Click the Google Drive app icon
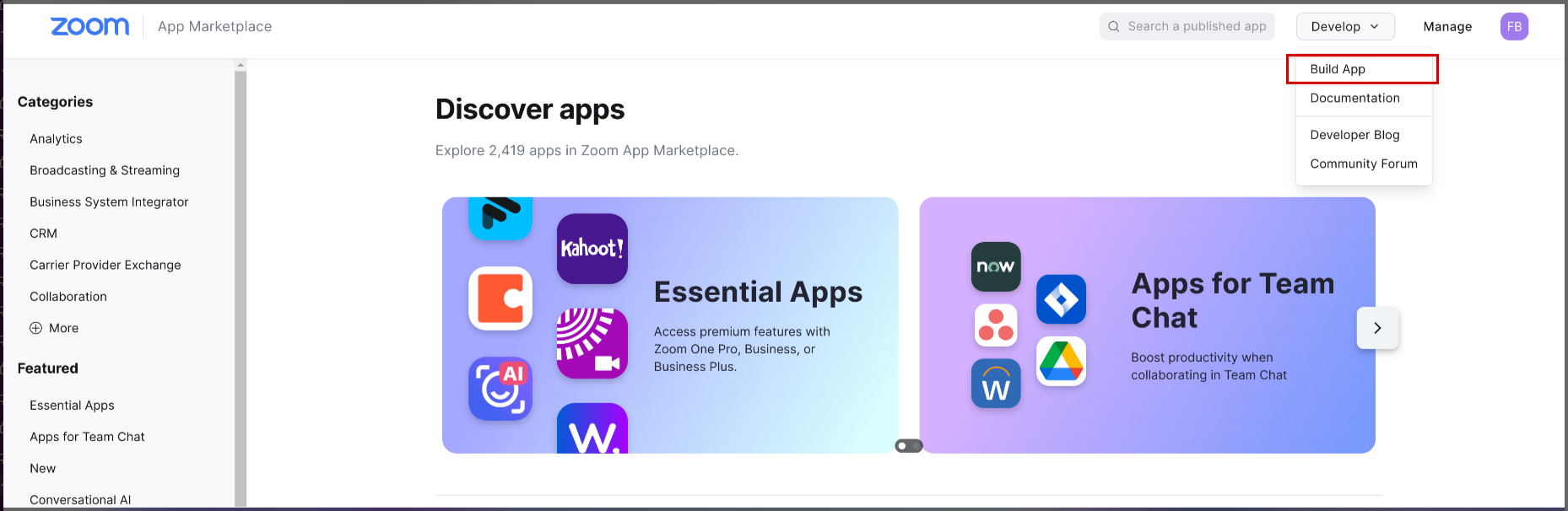Viewport: 1568px width, 511px height. point(1061,361)
